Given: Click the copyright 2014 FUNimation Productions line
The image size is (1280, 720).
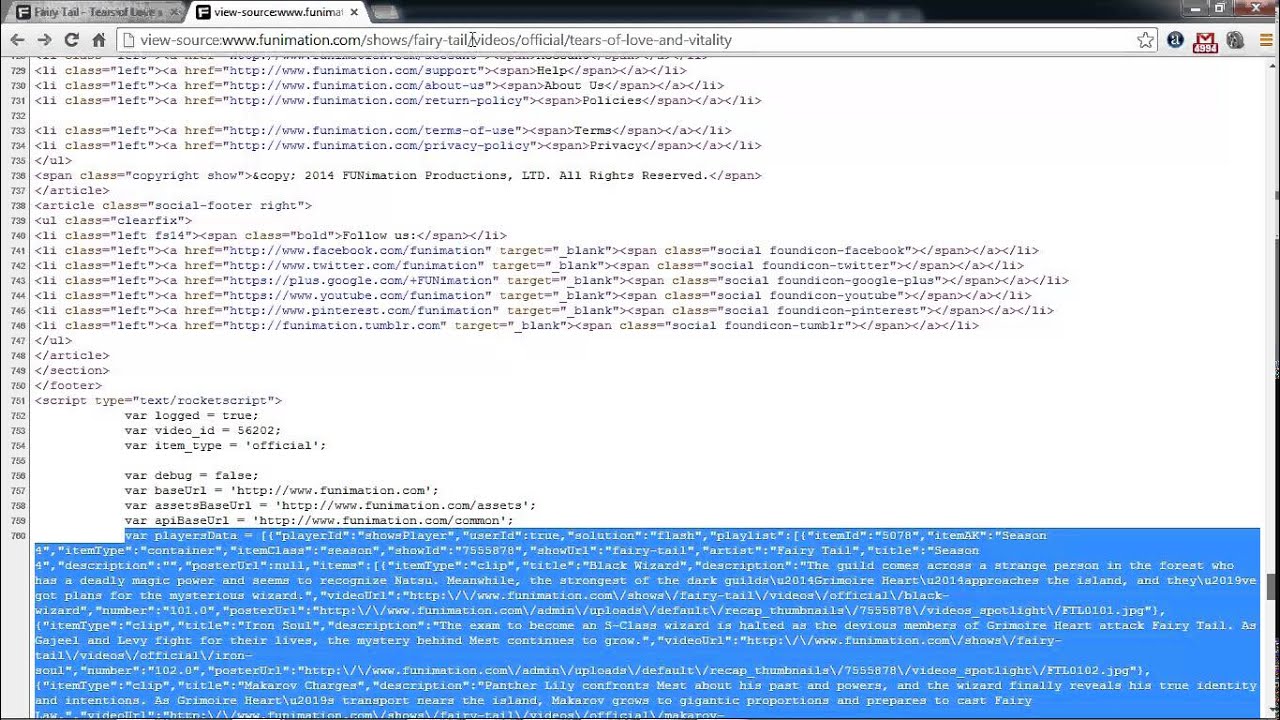Looking at the screenshot, I should coord(398,176).
